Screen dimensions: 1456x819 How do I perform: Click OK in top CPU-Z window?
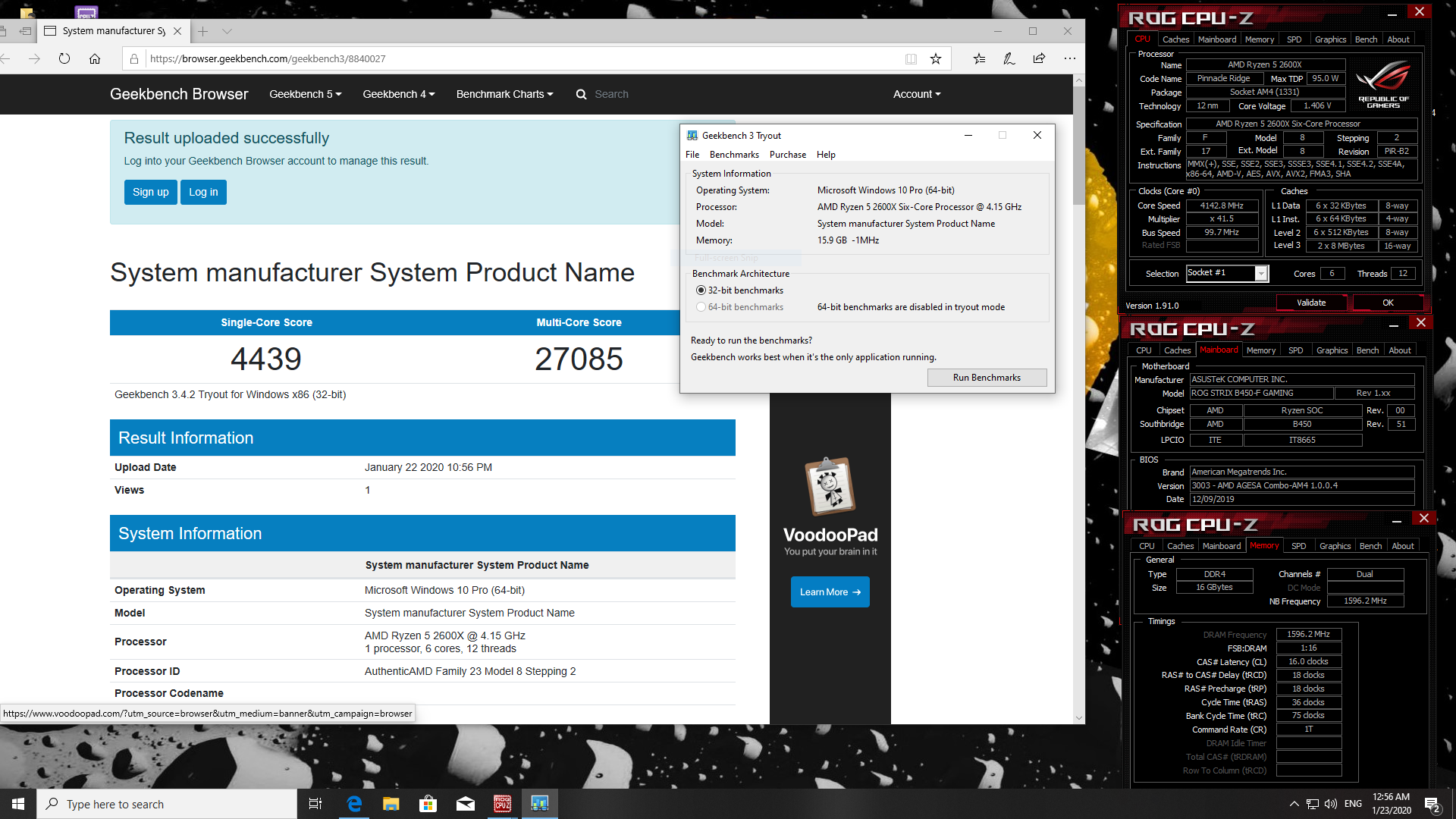pos(1388,303)
